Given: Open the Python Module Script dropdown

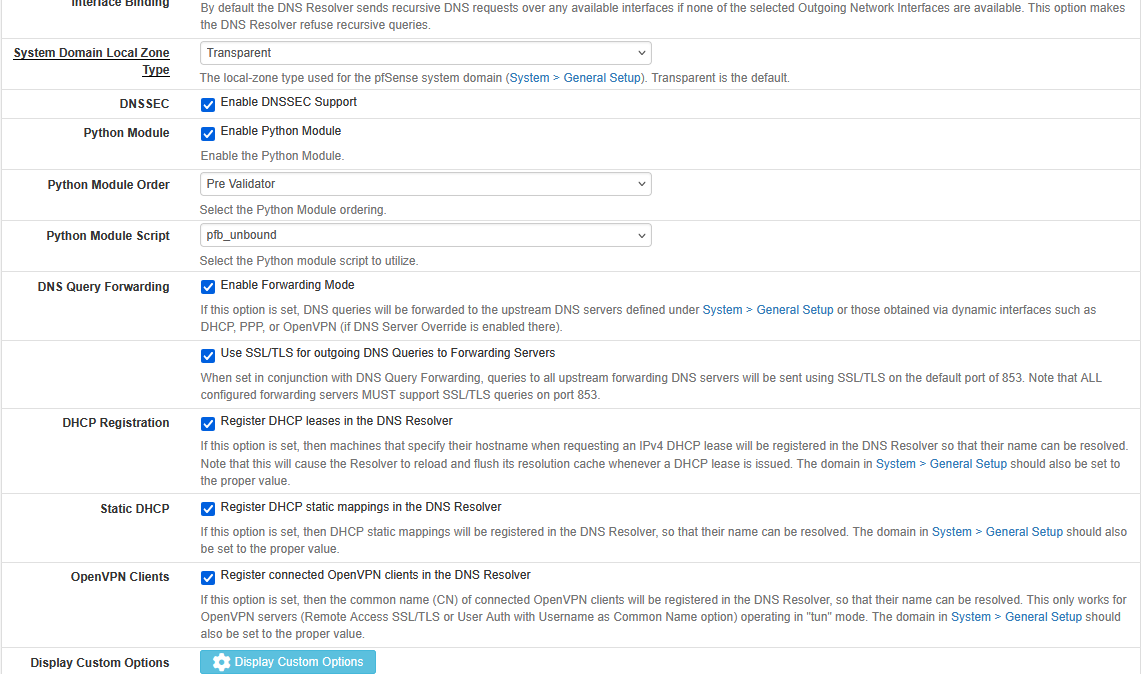Looking at the screenshot, I should click(x=425, y=236).
